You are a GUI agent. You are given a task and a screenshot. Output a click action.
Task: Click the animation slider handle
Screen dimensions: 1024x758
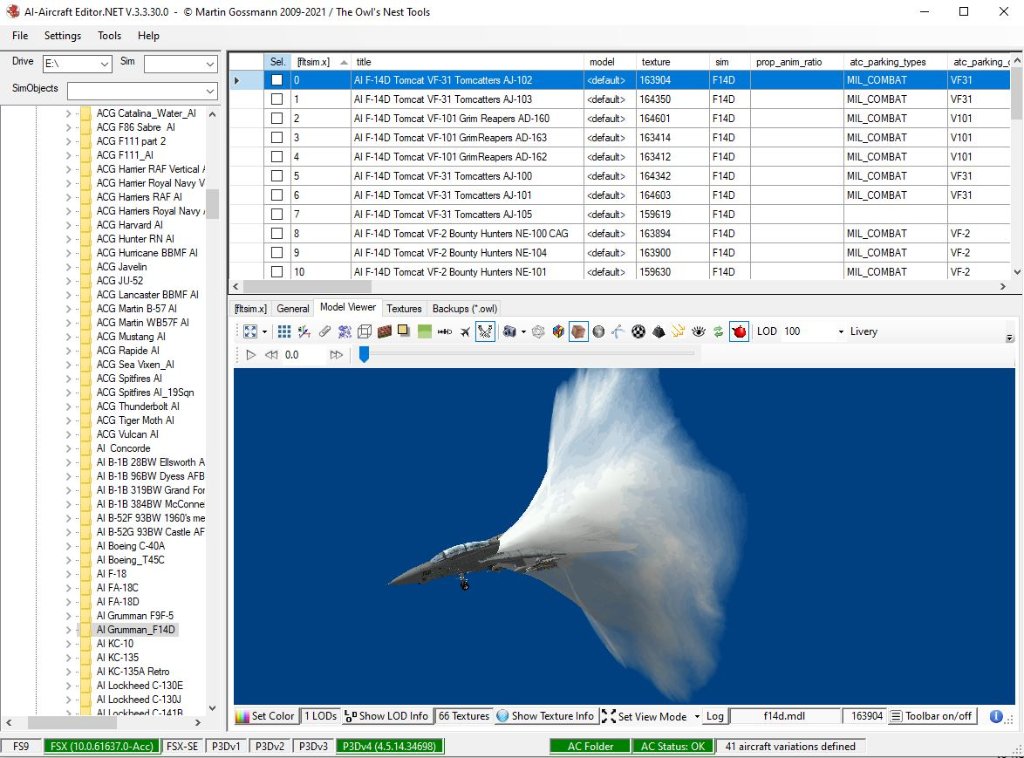pyautogui.click(x=364, y=354)
